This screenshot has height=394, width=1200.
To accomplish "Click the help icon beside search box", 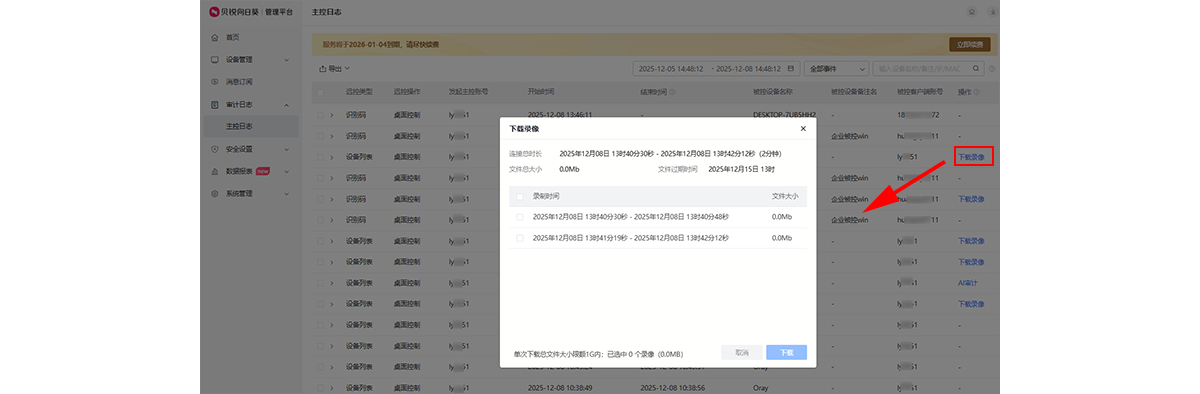I will 992,68.
